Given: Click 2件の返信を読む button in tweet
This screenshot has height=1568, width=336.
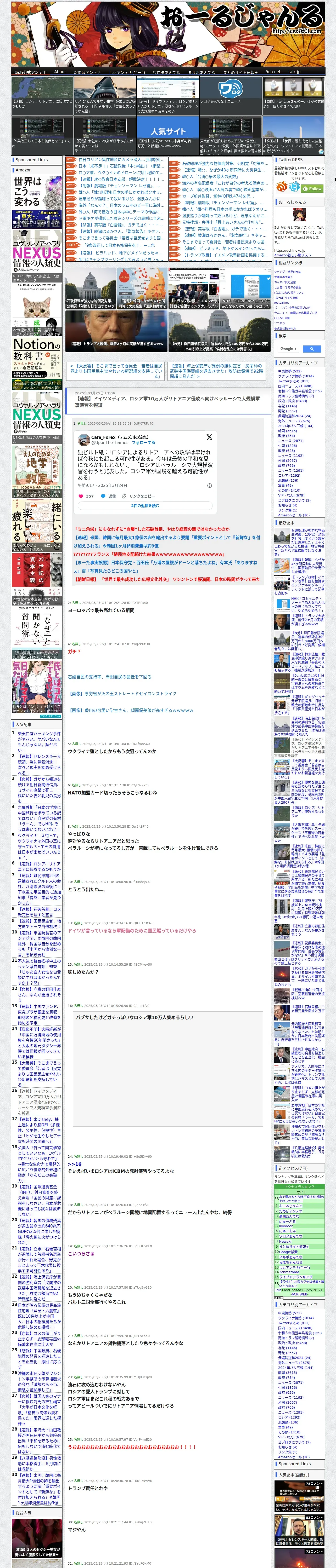Looking at the screenshot, I should tap(145, 506).
